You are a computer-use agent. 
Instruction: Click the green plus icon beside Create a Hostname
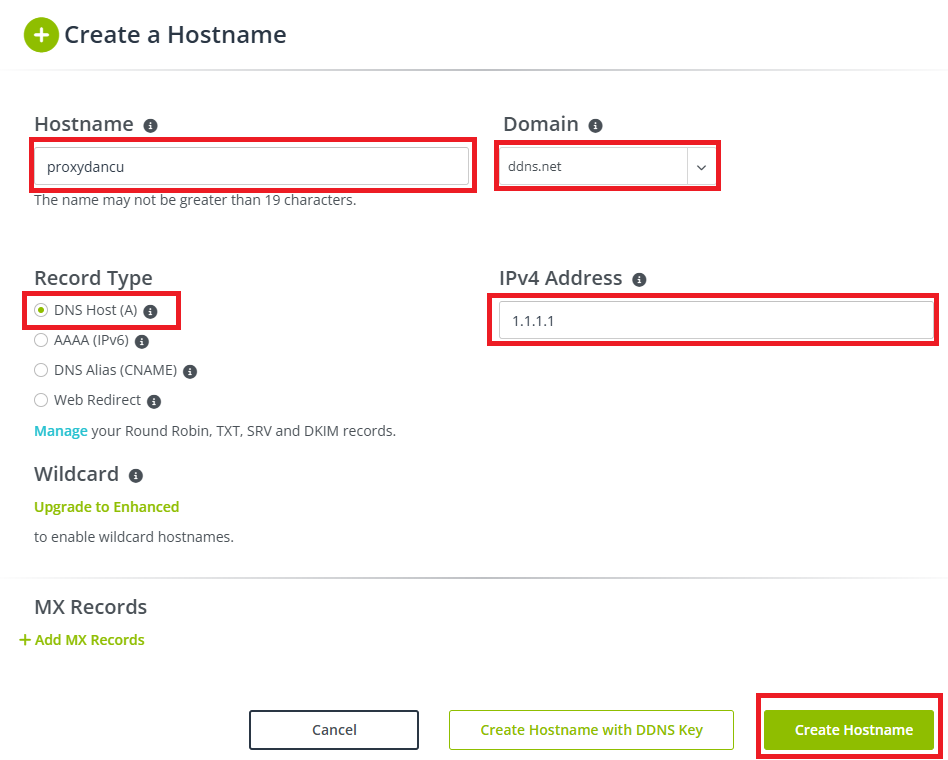coord(41,35)
